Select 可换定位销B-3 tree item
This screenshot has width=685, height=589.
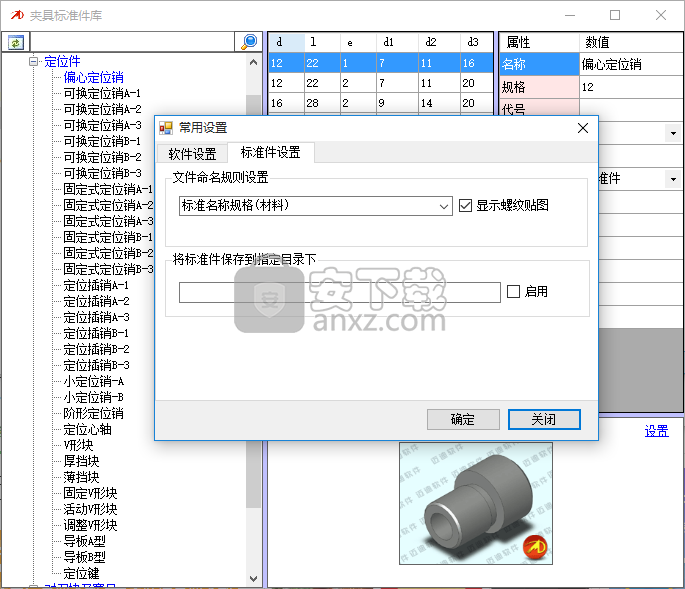click(102, 173)
